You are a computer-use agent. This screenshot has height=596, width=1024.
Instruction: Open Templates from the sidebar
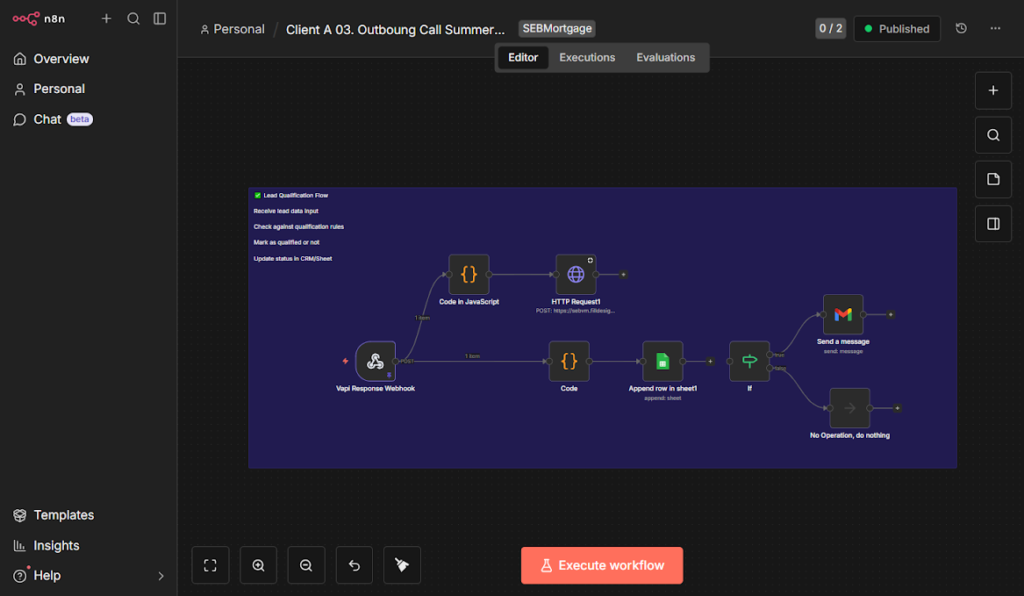click(x=63, y=515)
